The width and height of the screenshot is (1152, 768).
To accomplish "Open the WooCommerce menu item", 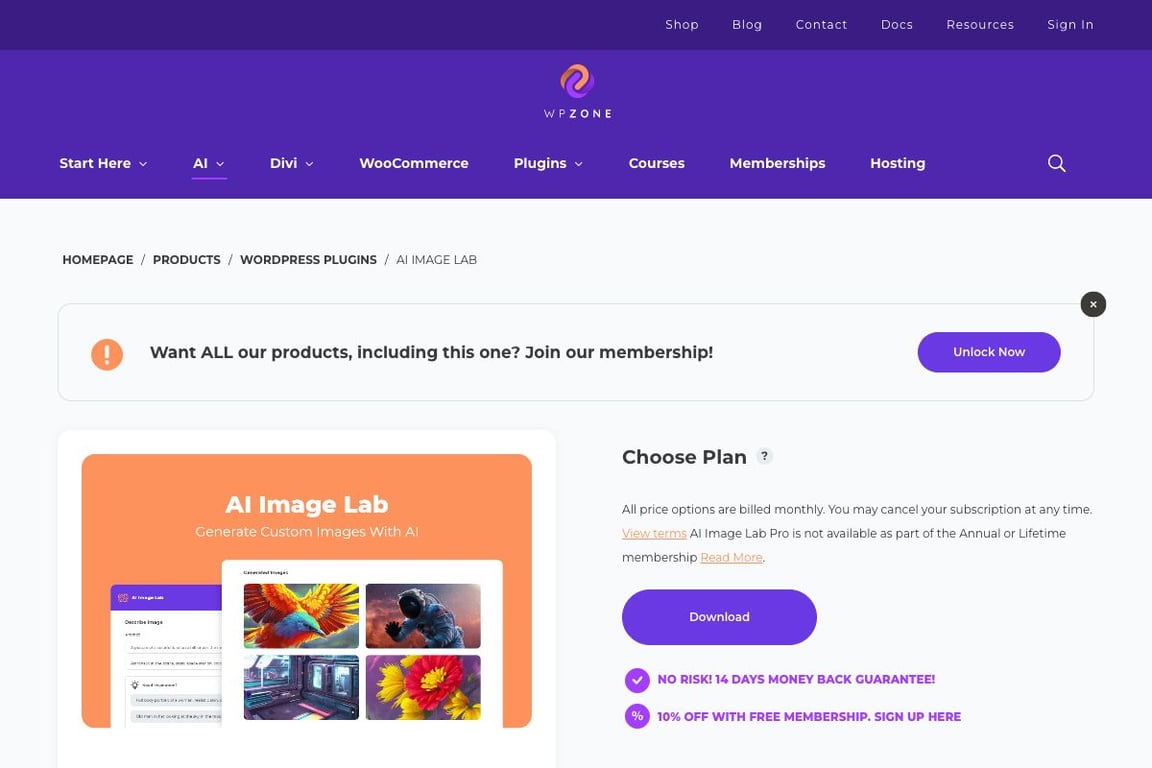I will tap(414, 163).
